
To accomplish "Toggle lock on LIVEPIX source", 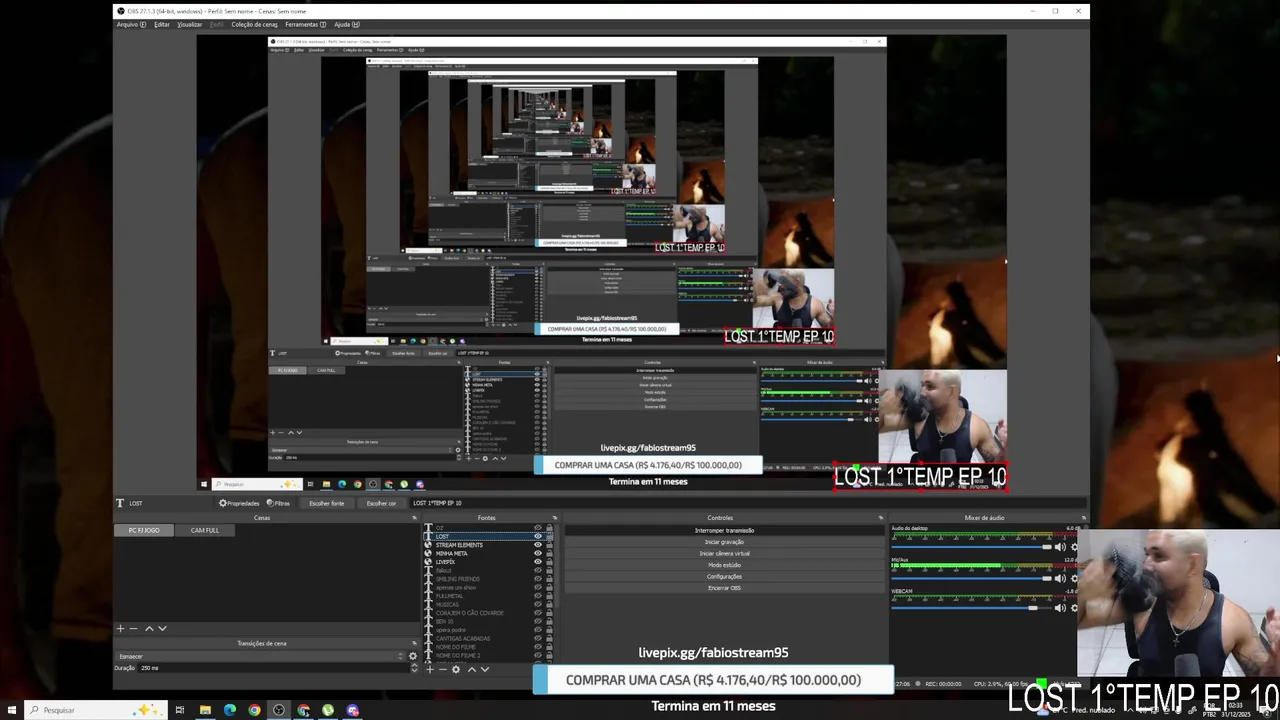I will (x=549, y=562).
